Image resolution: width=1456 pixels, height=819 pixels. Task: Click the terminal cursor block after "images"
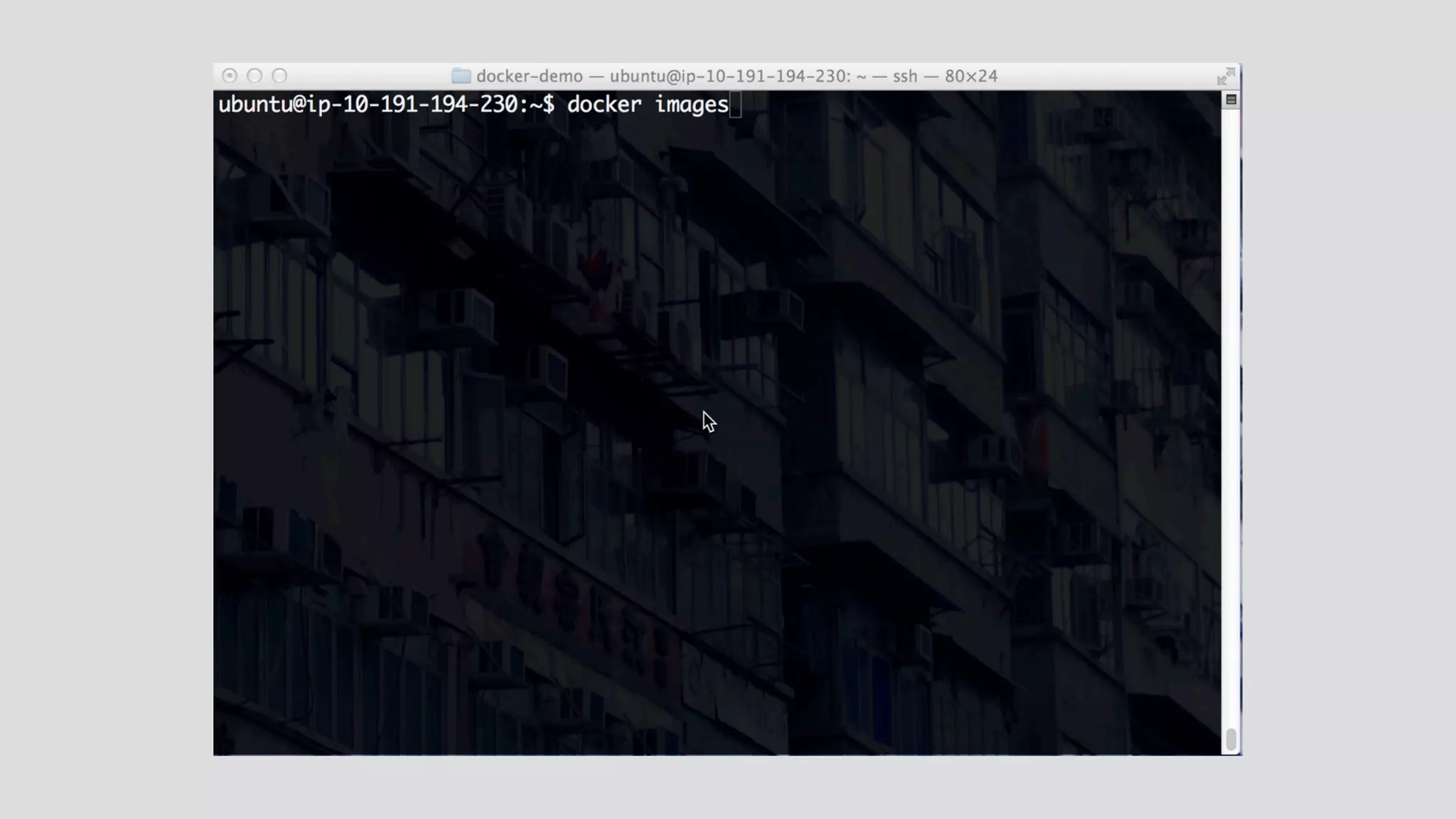tap(735, 105)
